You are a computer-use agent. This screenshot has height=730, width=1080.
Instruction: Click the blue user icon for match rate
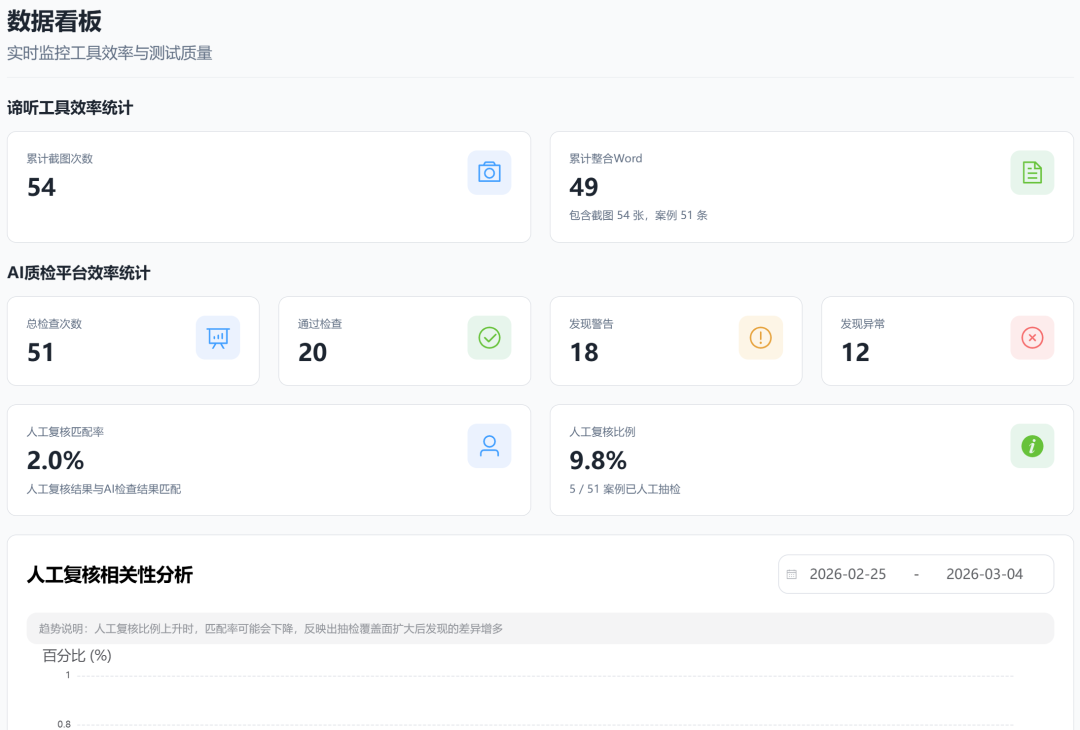point(489,446)
